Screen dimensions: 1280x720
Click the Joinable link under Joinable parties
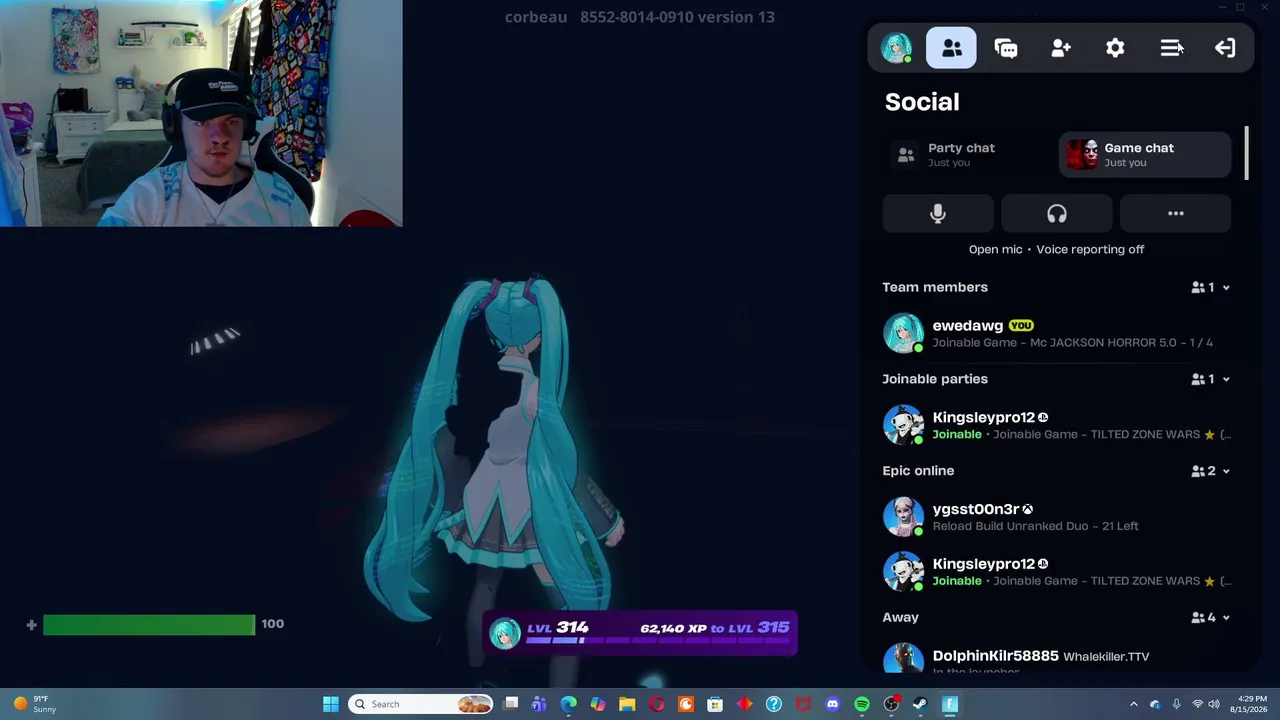tap(957, 435)
